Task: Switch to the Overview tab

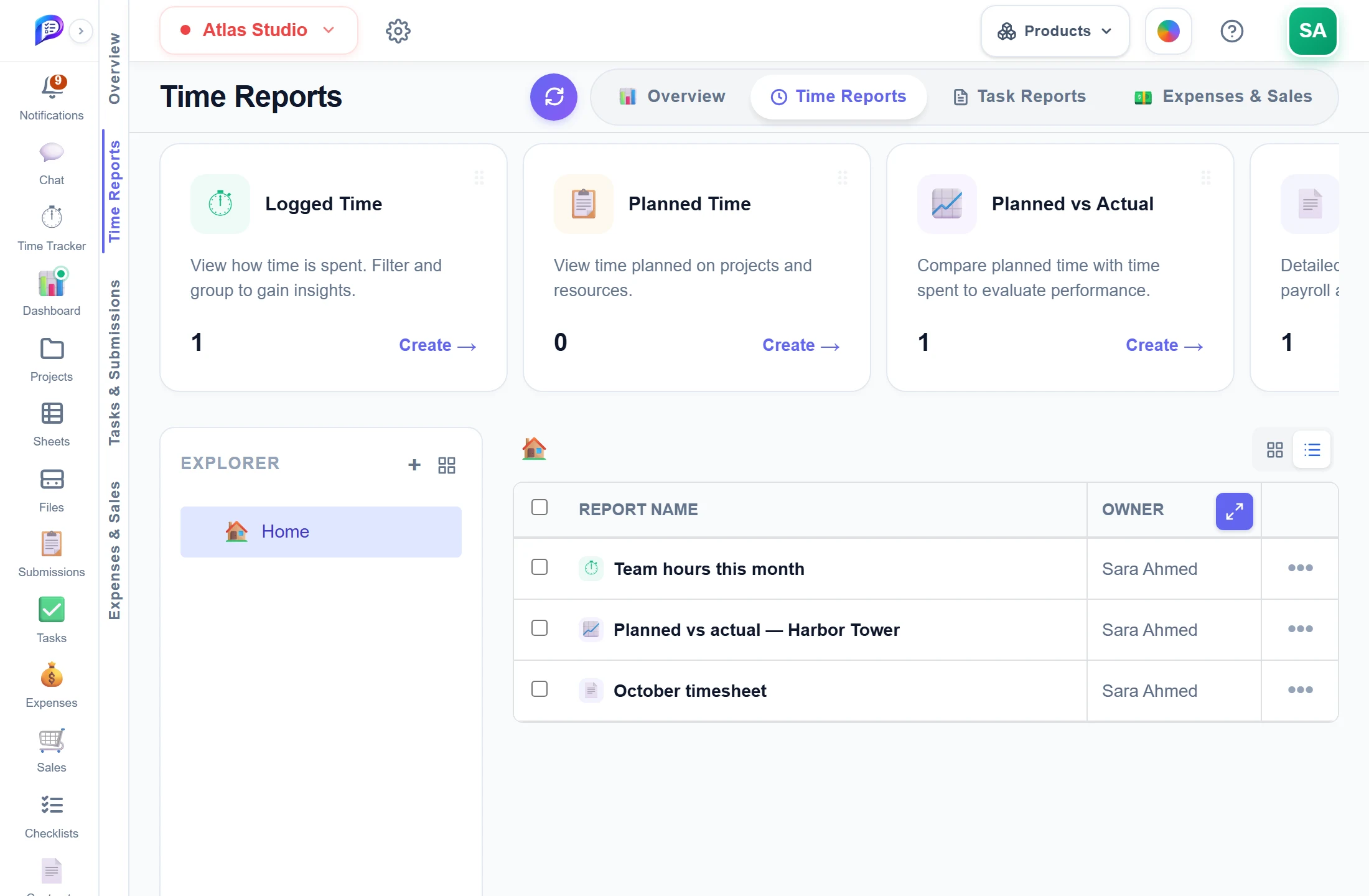Action: tap(672, 96)
